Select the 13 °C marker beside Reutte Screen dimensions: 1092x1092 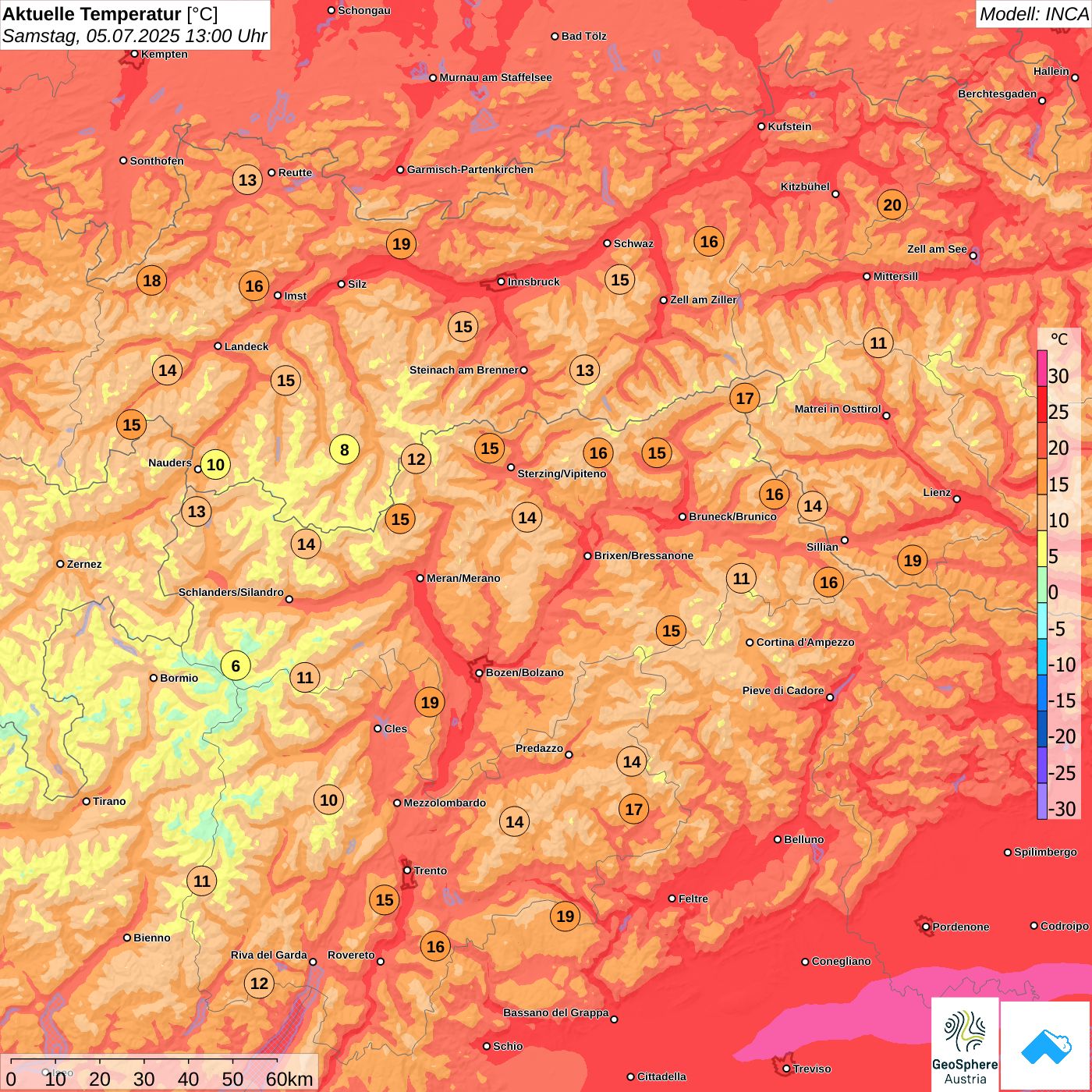[247, 180]
